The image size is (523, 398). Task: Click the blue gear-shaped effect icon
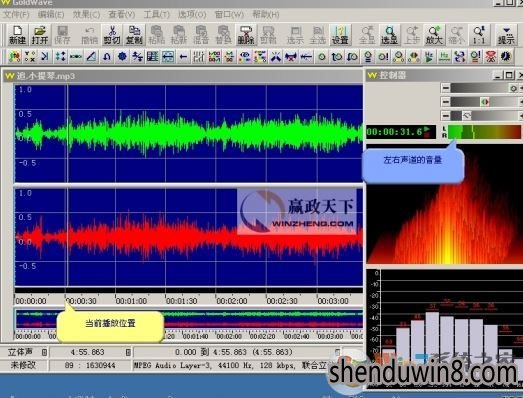122,57
